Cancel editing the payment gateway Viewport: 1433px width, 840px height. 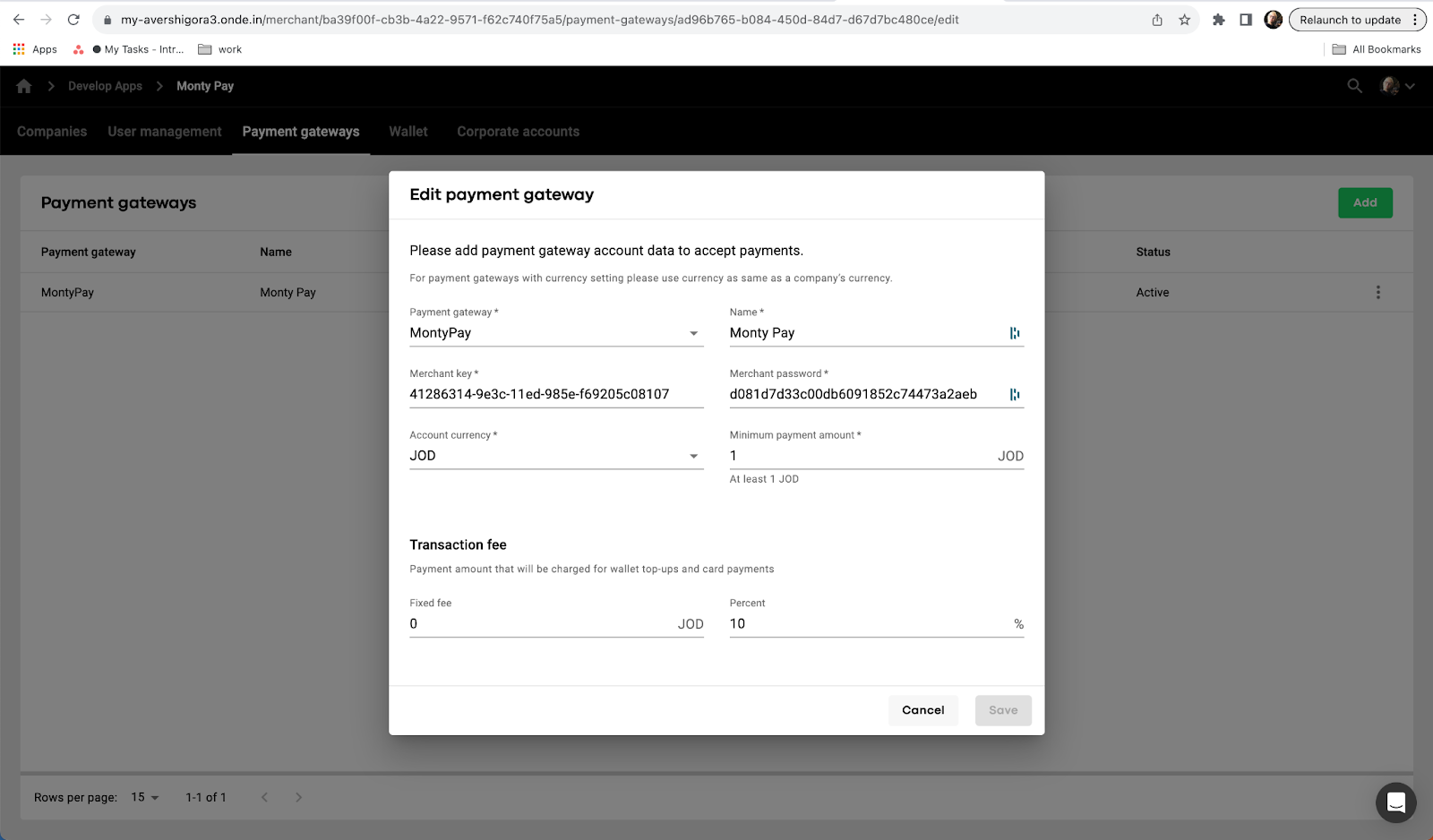(x=923, y=710)
